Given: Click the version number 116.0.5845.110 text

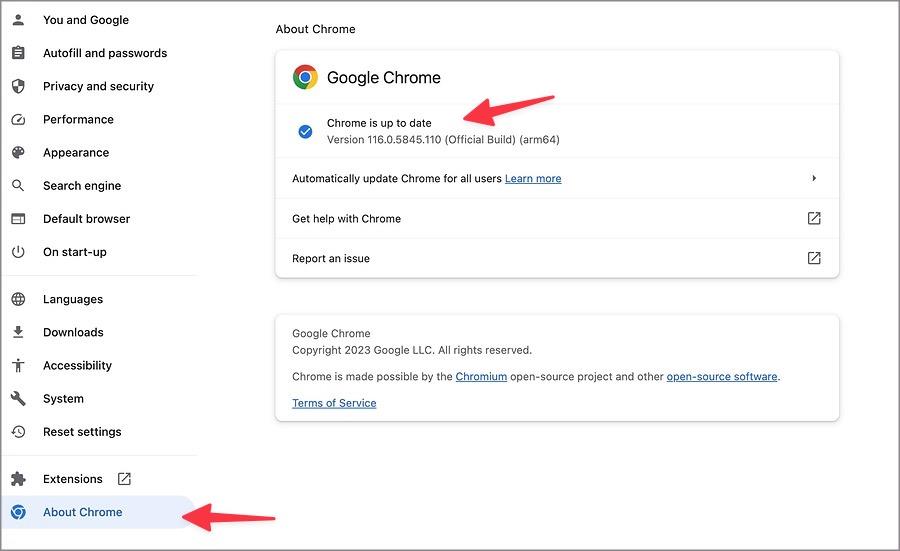Looking at the screenshot, I should click(x=404, y=139).
